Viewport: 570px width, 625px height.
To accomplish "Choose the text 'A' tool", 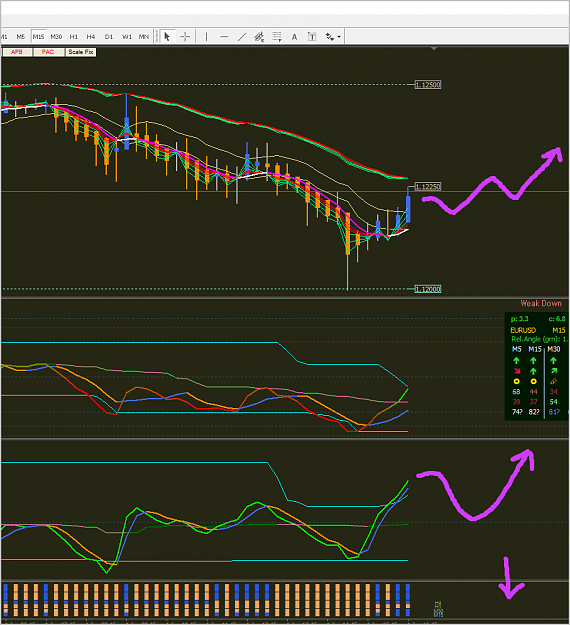I will 294,37.
